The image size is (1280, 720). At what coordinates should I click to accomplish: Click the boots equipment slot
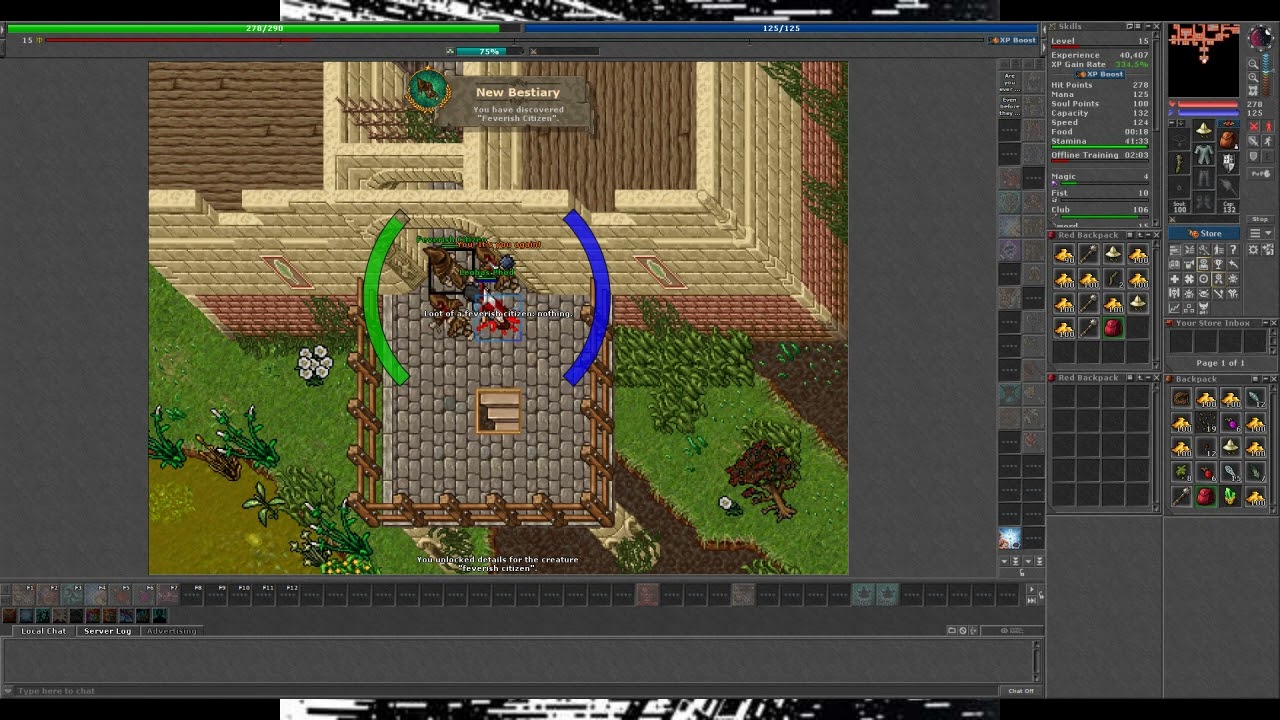(1204, 204)
